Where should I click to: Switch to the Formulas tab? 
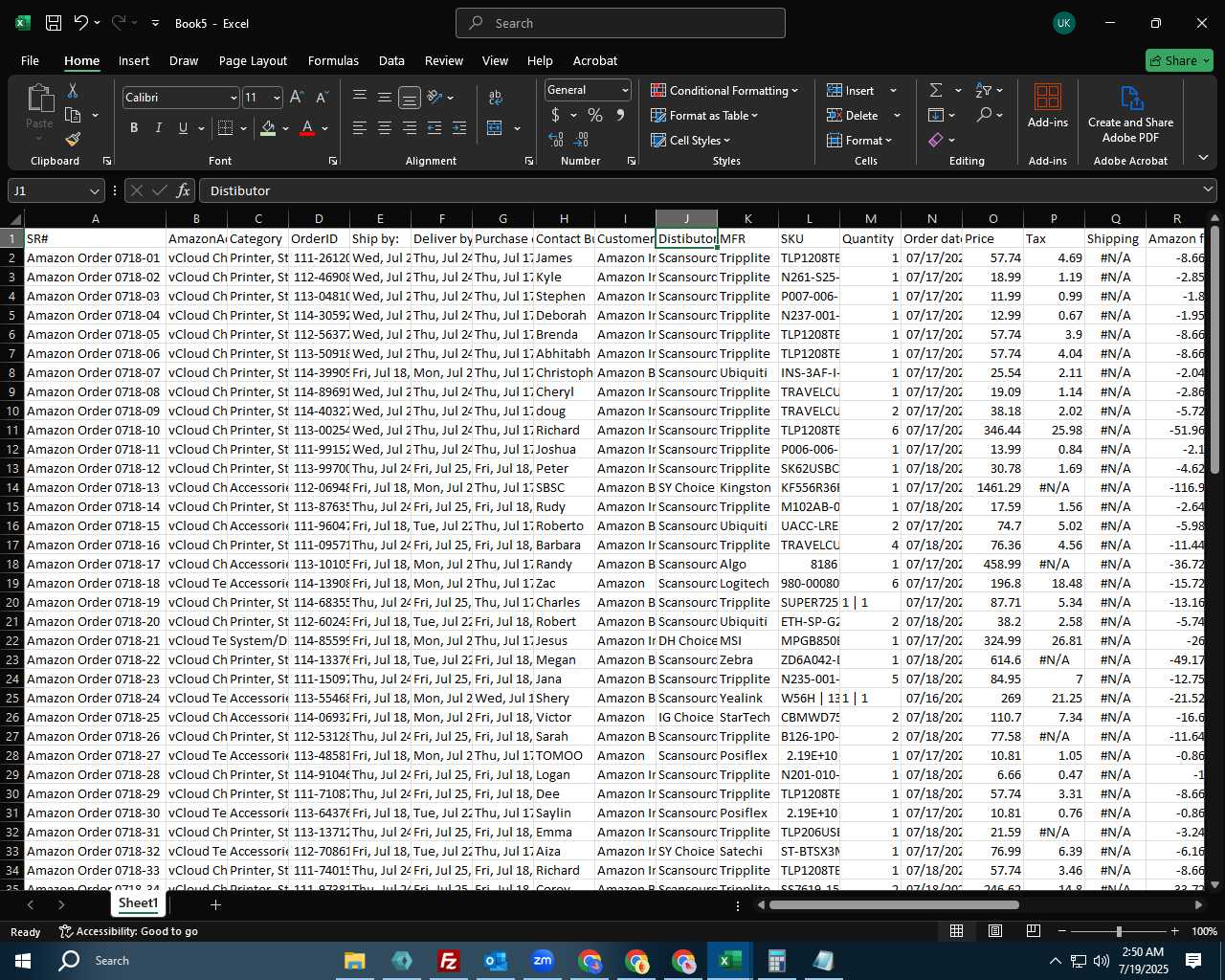[333, 60]
